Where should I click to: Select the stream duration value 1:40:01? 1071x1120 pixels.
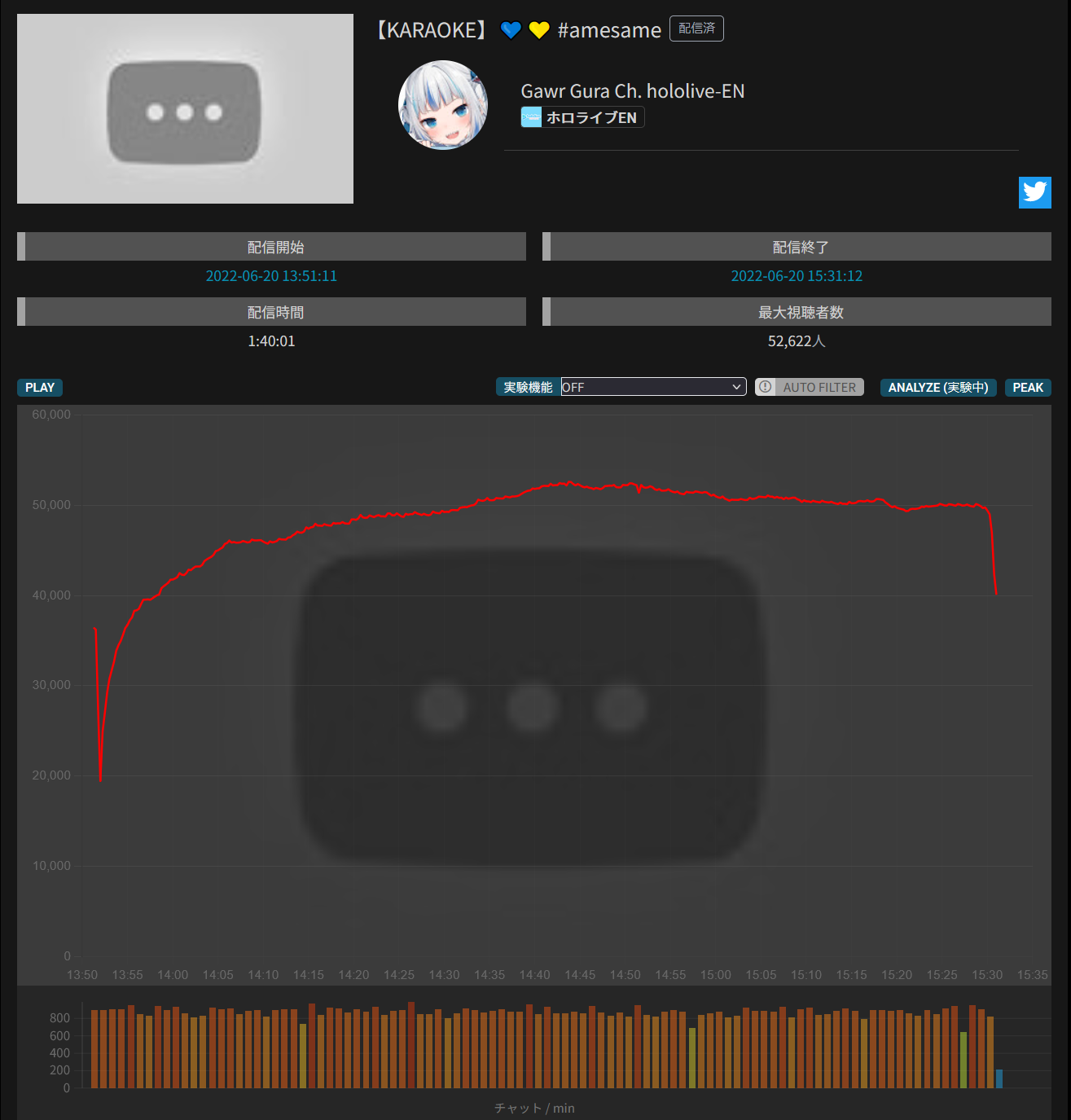point(271,341)
